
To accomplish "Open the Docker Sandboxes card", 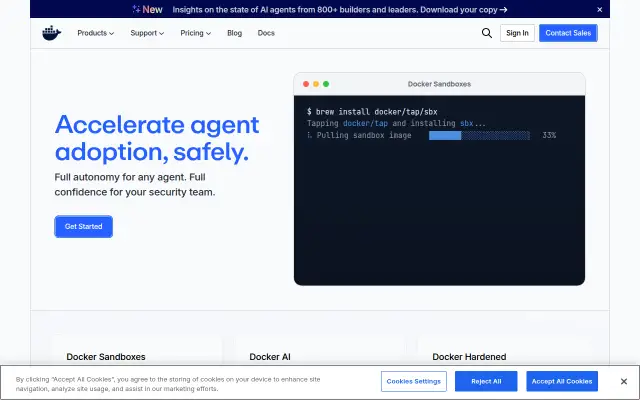I will pyautogui.click(x=137, y=351).
